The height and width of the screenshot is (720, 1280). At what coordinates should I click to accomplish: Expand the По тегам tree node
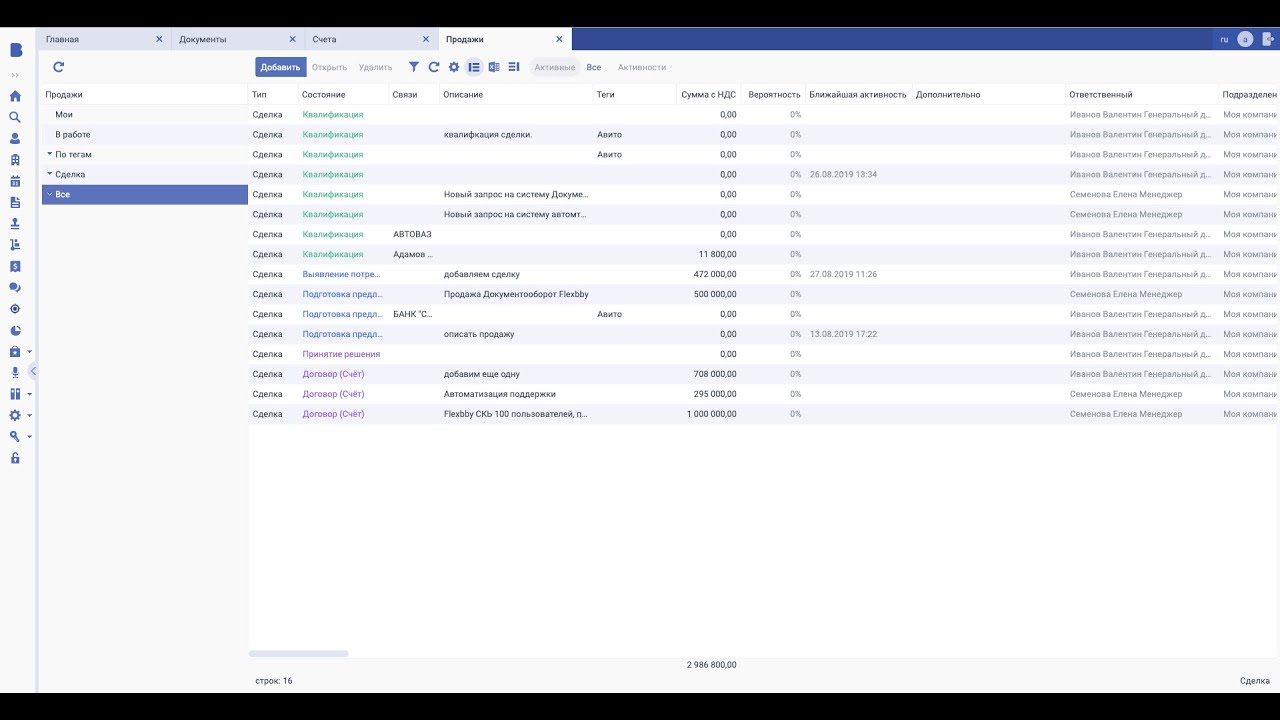[49, 154]
